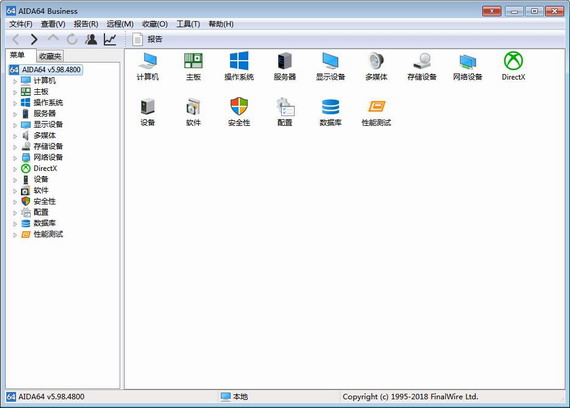Click the refresh toolbar icon
This screenshot has height=408, width=570.
pyautogui.click(x=72, y=39)
